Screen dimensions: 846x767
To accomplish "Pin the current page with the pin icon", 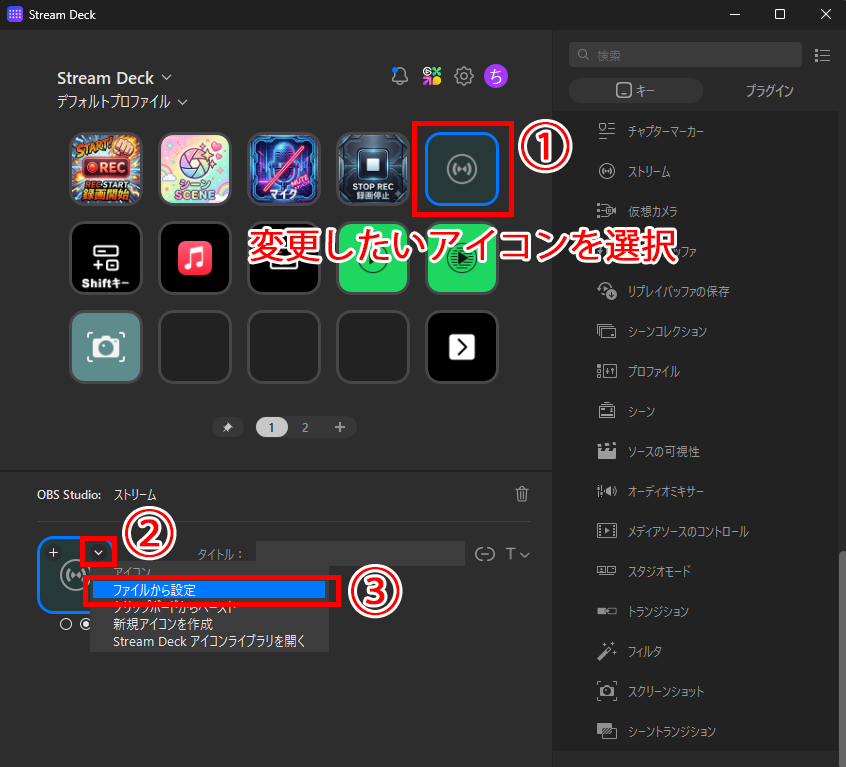I will click(228, 428).
